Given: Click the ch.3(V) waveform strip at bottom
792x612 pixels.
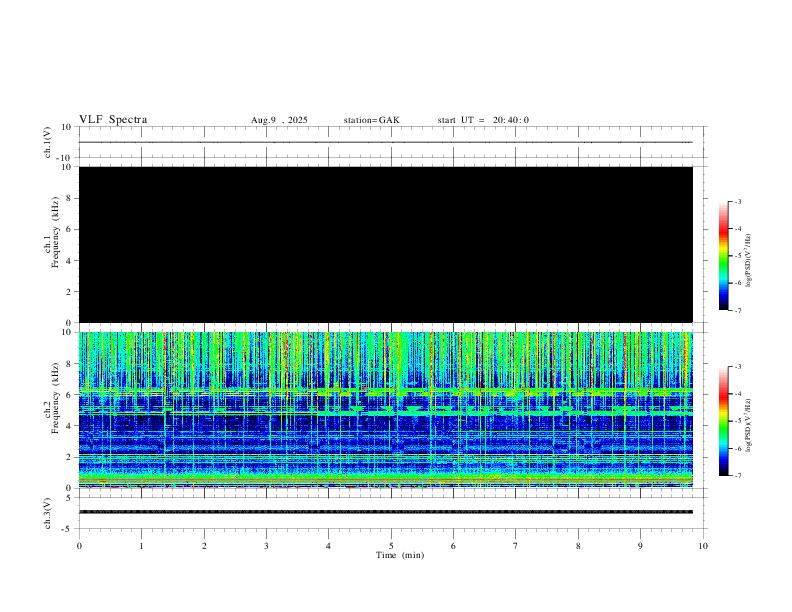Looking at the screenshot, I should coord(385,512).
